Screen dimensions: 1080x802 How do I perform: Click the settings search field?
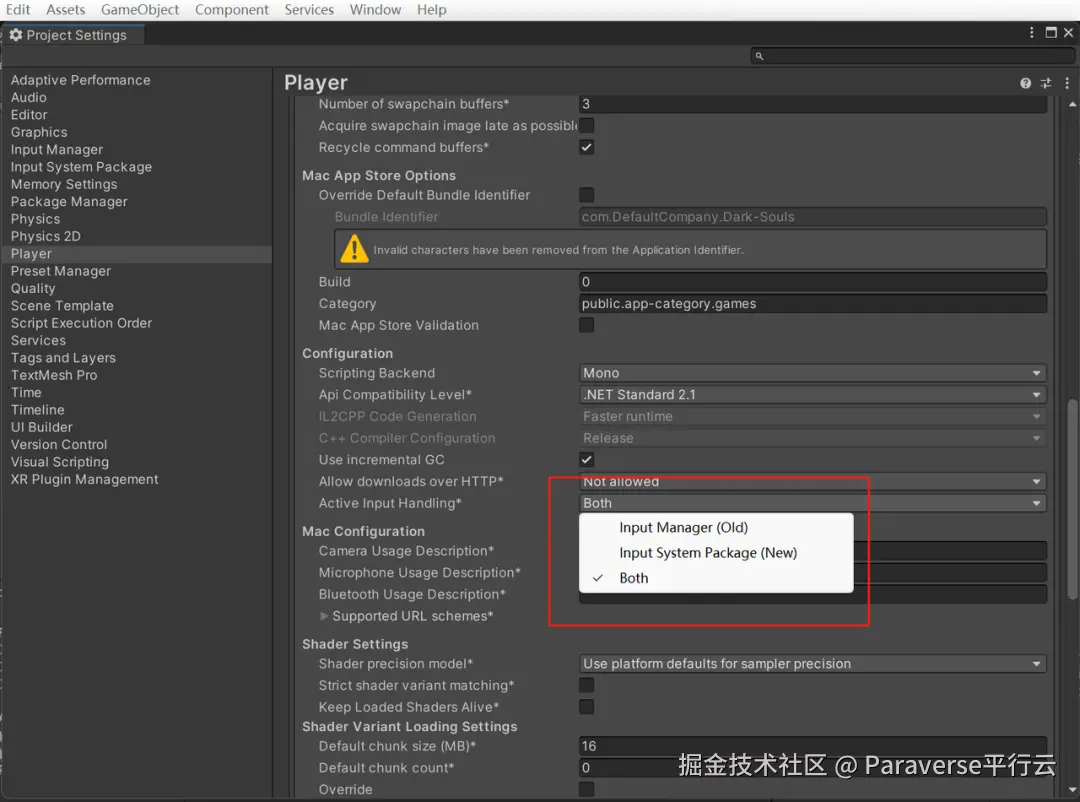click(x=913, y=56)
